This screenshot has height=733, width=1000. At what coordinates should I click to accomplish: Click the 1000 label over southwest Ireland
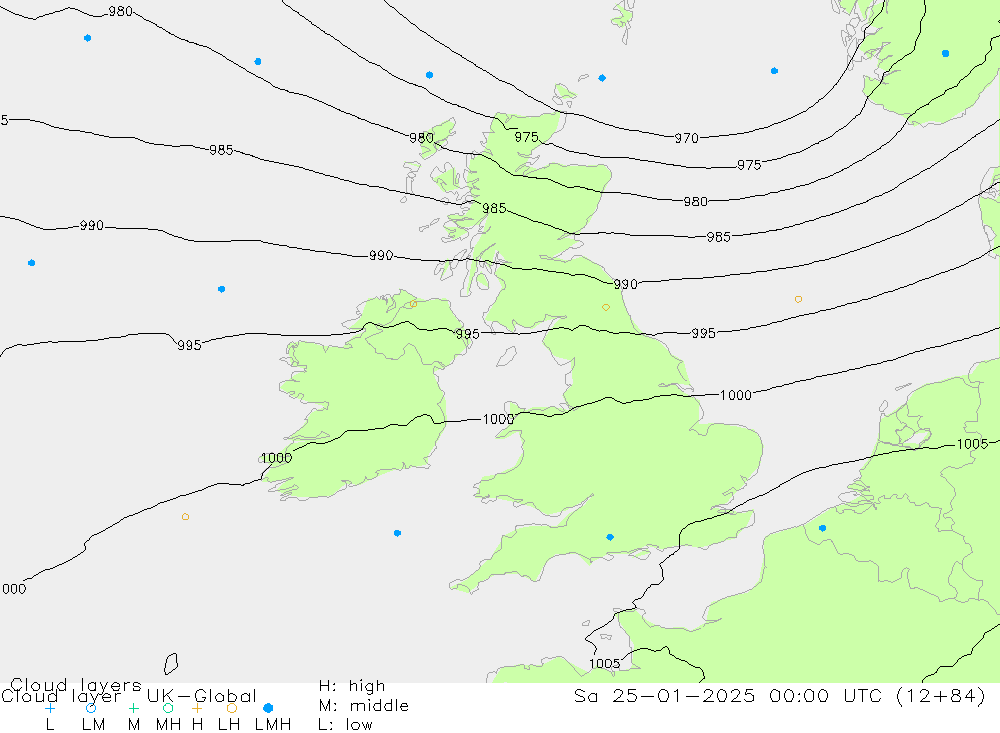(x=276, y=458)
